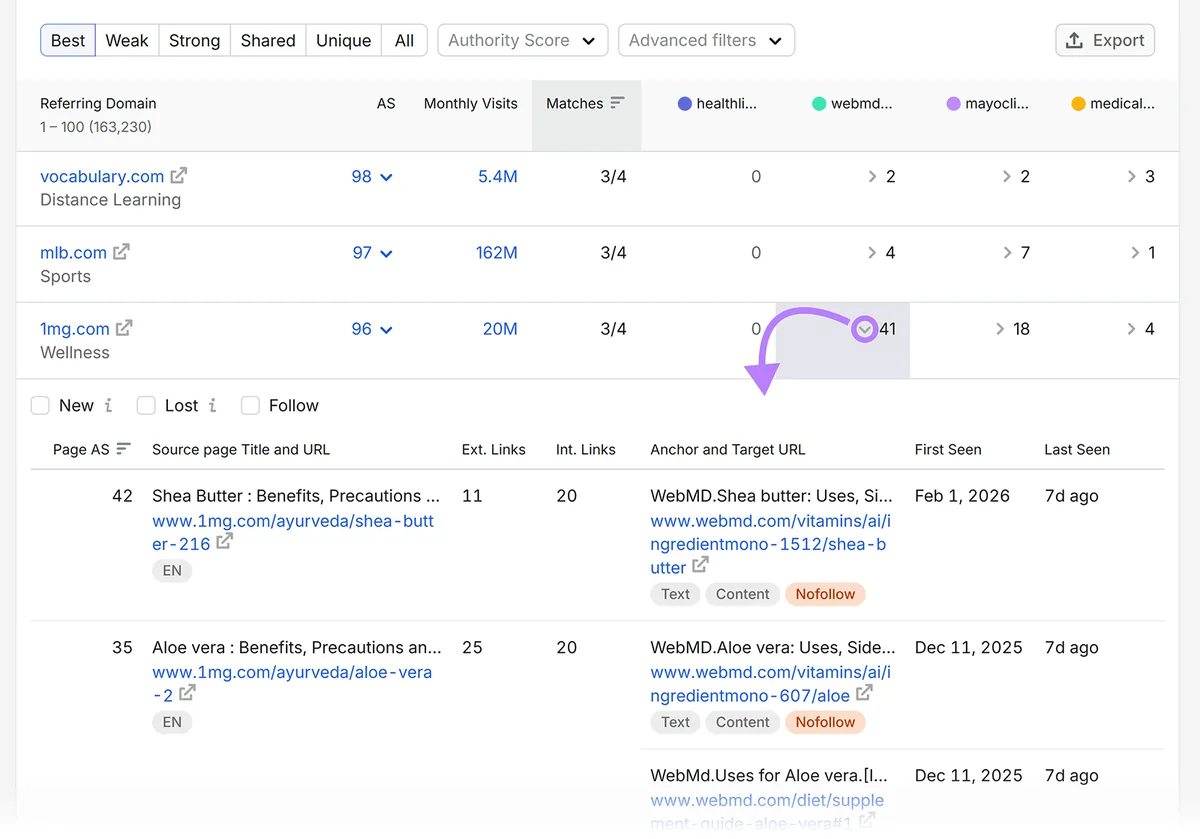Viewport: 1200px width, 839px height.
Task: Click the Export button
Action: pyautogui.click(x=1105, y=40)
